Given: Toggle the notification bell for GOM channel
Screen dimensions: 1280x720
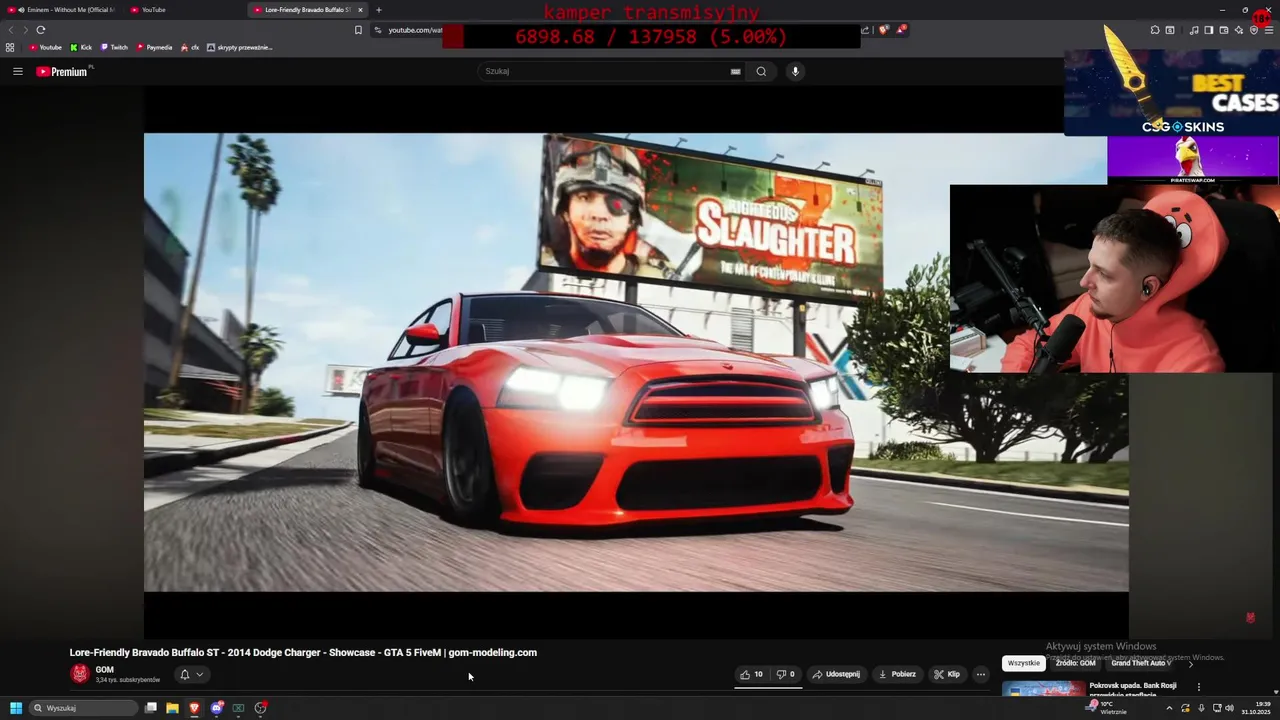Looking at the screenshot, I should tap(184, 674).
